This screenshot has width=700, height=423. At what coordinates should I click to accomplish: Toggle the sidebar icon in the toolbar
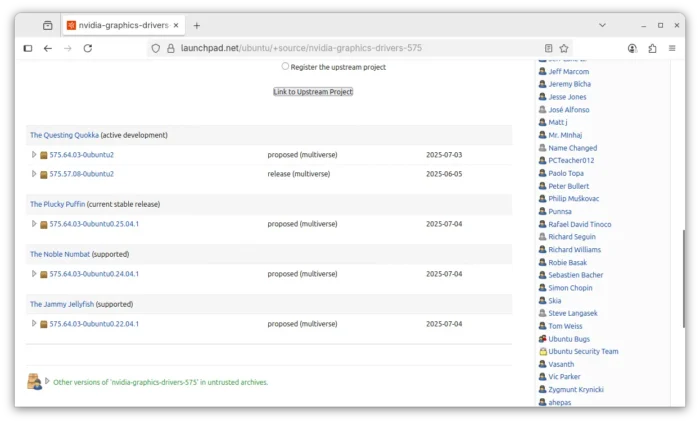[x=28, y=48]
